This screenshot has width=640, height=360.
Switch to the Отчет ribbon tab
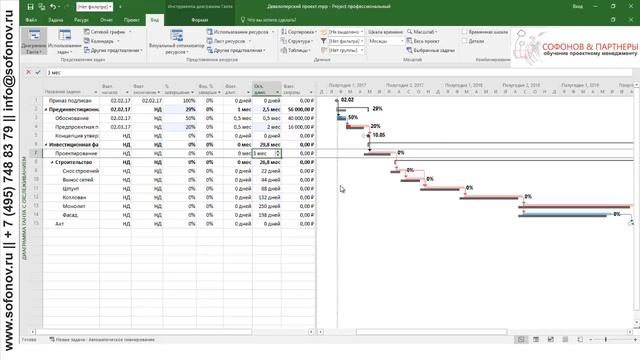[x=106, y=20]
